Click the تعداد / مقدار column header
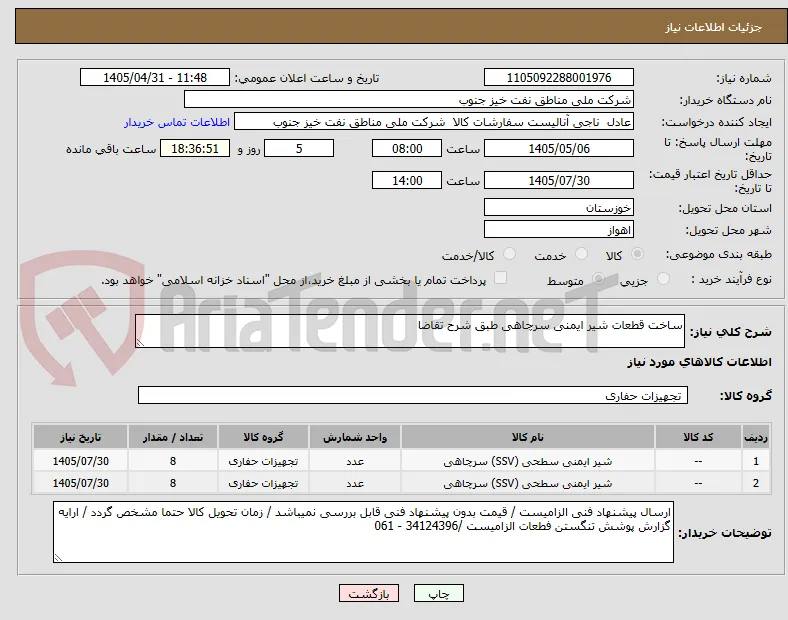This screenshot has height=620, width=788. click(x=173, y=437)
